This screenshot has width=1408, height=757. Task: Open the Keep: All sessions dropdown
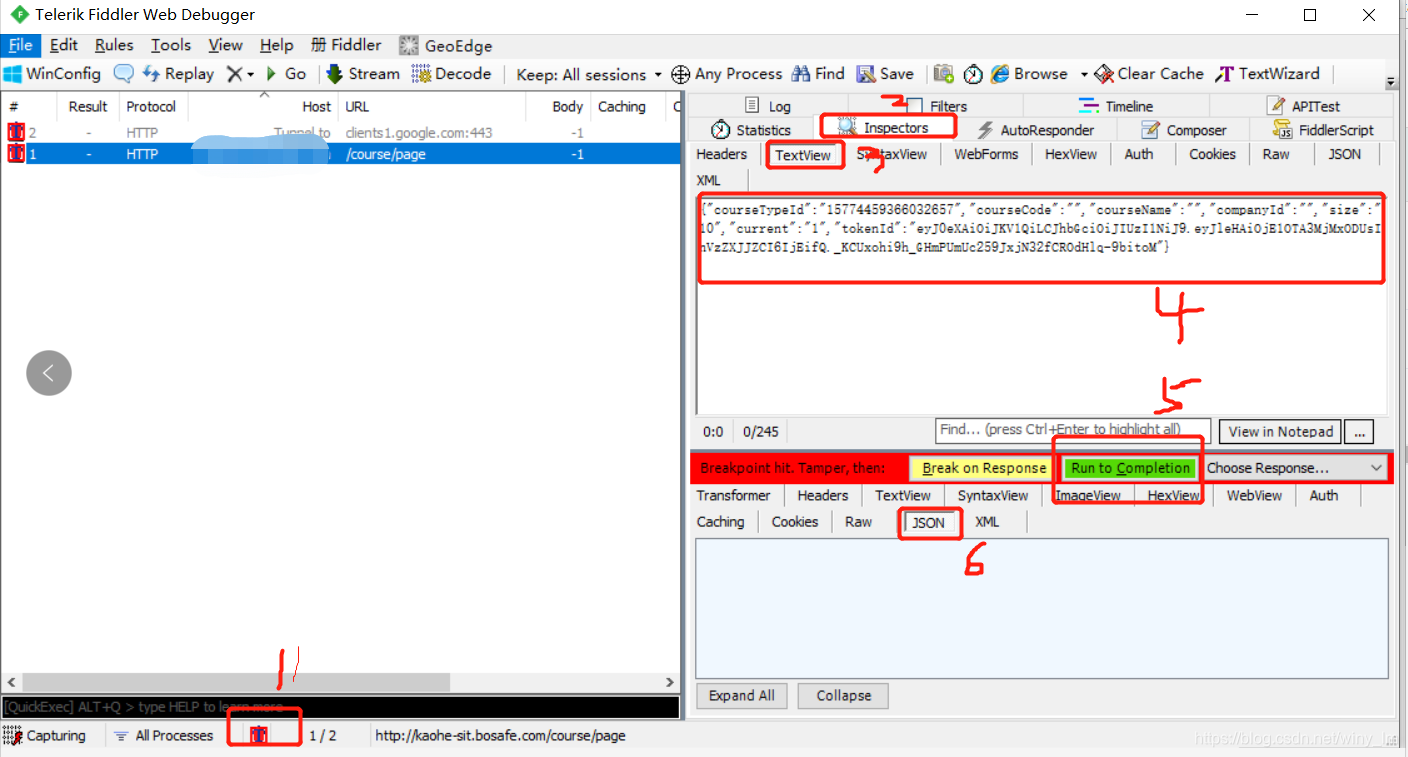click(589, 74)
